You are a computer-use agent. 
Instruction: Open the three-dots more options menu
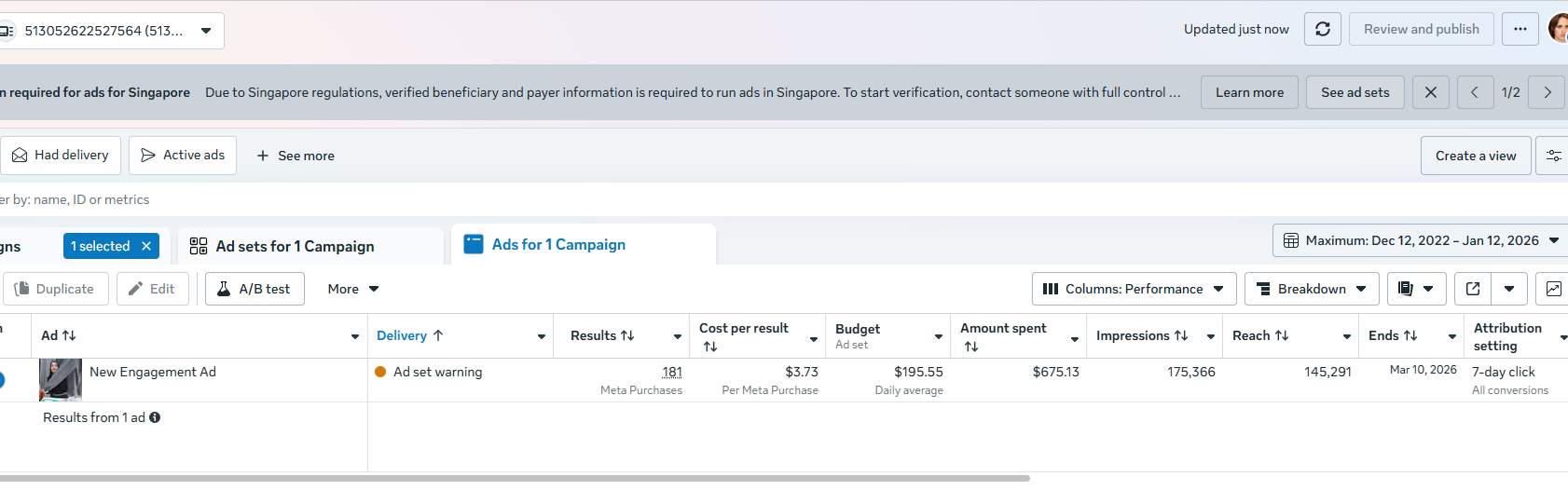[1520, 29]
